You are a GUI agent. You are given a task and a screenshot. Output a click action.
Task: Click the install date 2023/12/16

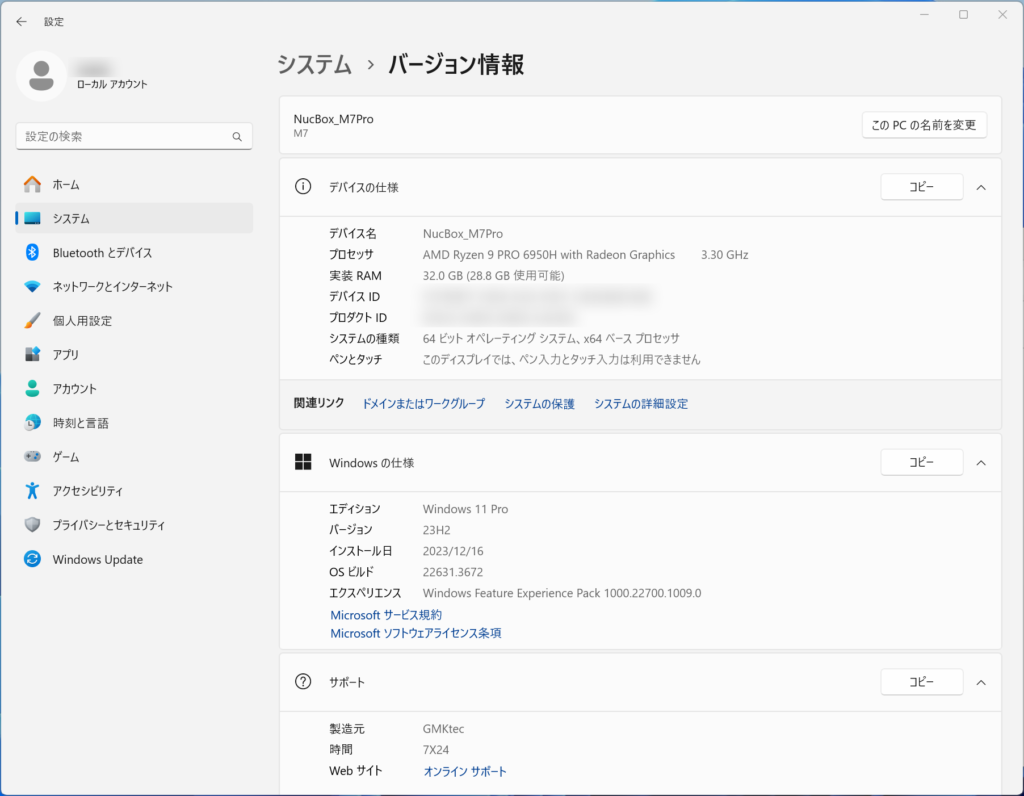coord(453,551)
